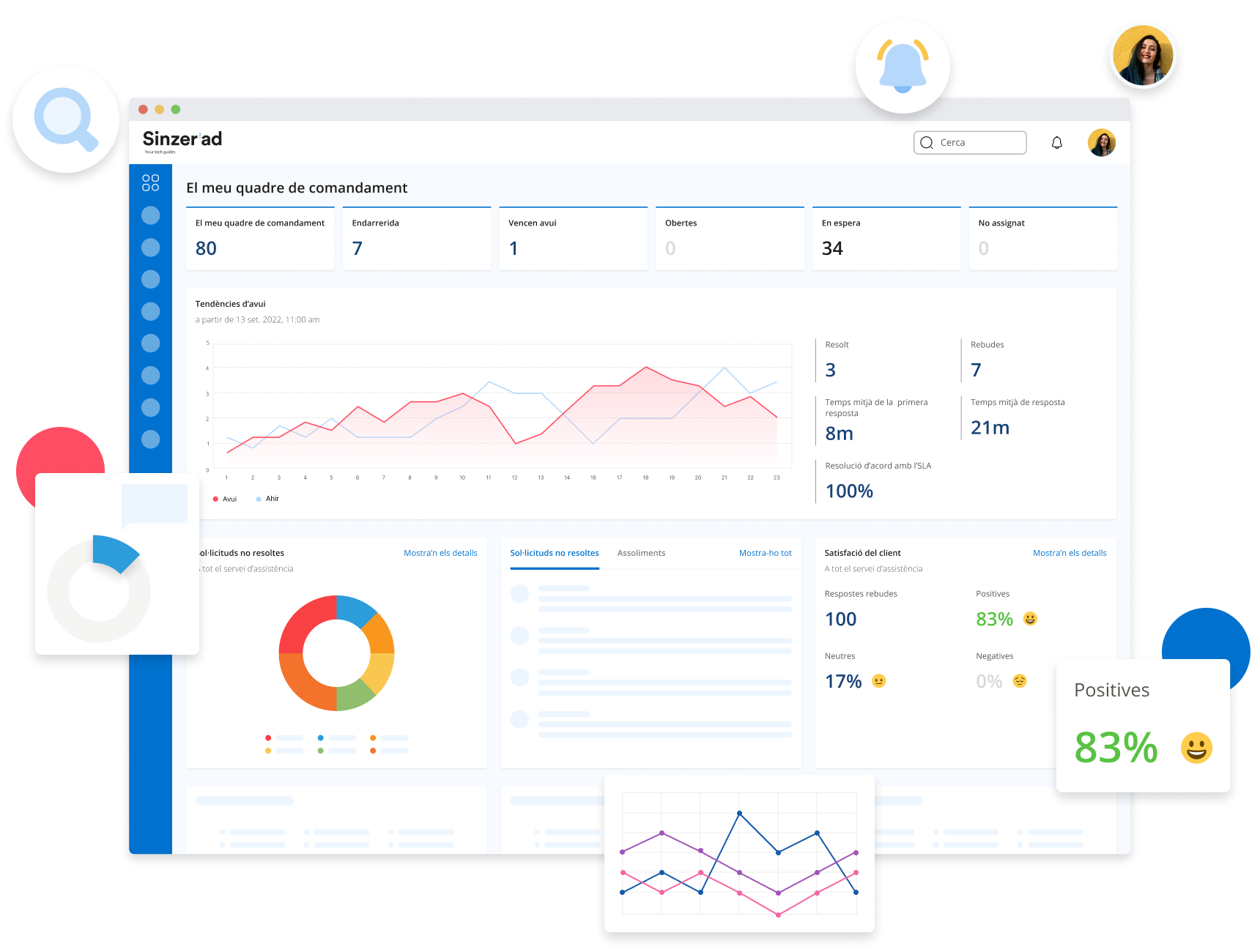Open the Endarrerida tickets card

pos(416,239)
